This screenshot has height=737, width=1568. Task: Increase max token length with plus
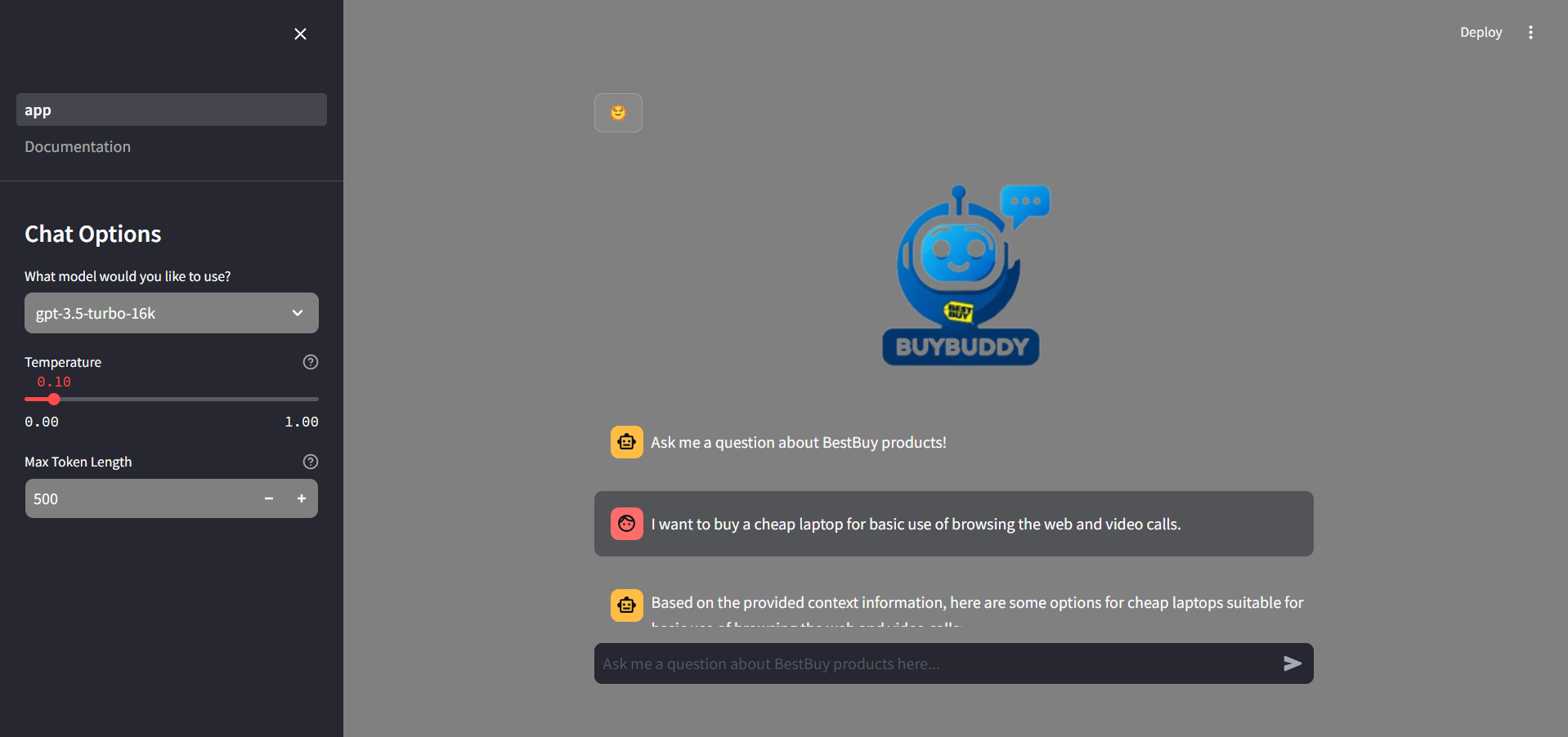coord(302,498)
